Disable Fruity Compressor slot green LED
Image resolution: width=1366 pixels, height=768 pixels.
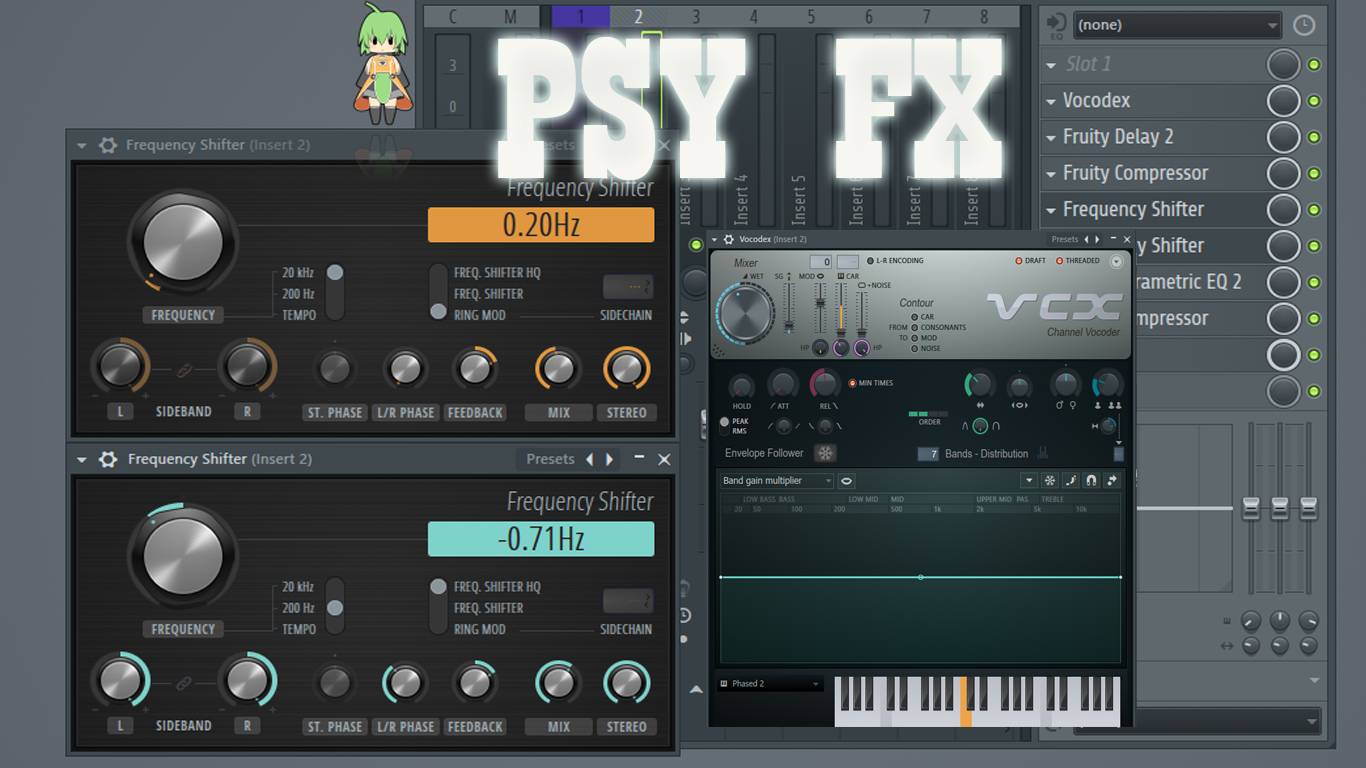coord(1314,174)
